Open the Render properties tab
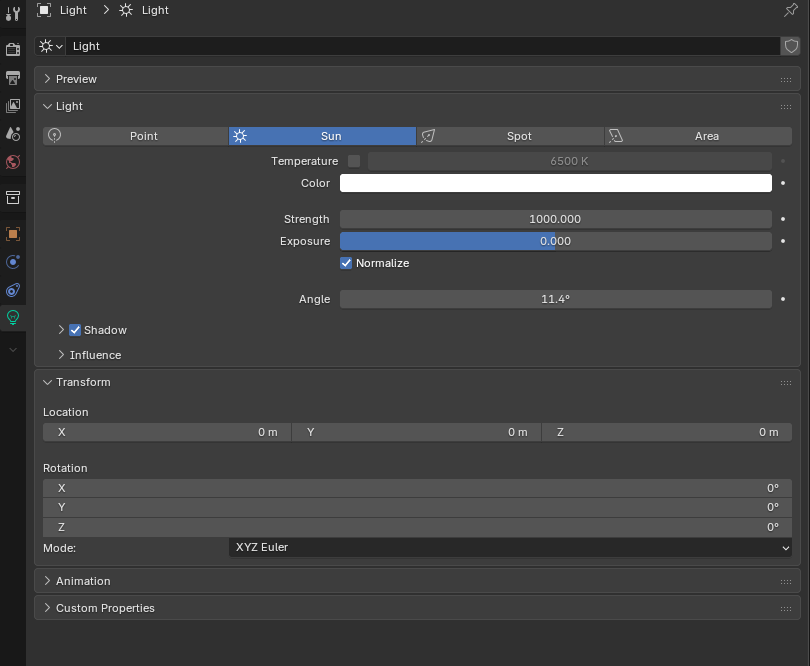This screenshot has height=666, width=810. coord(13,49)
